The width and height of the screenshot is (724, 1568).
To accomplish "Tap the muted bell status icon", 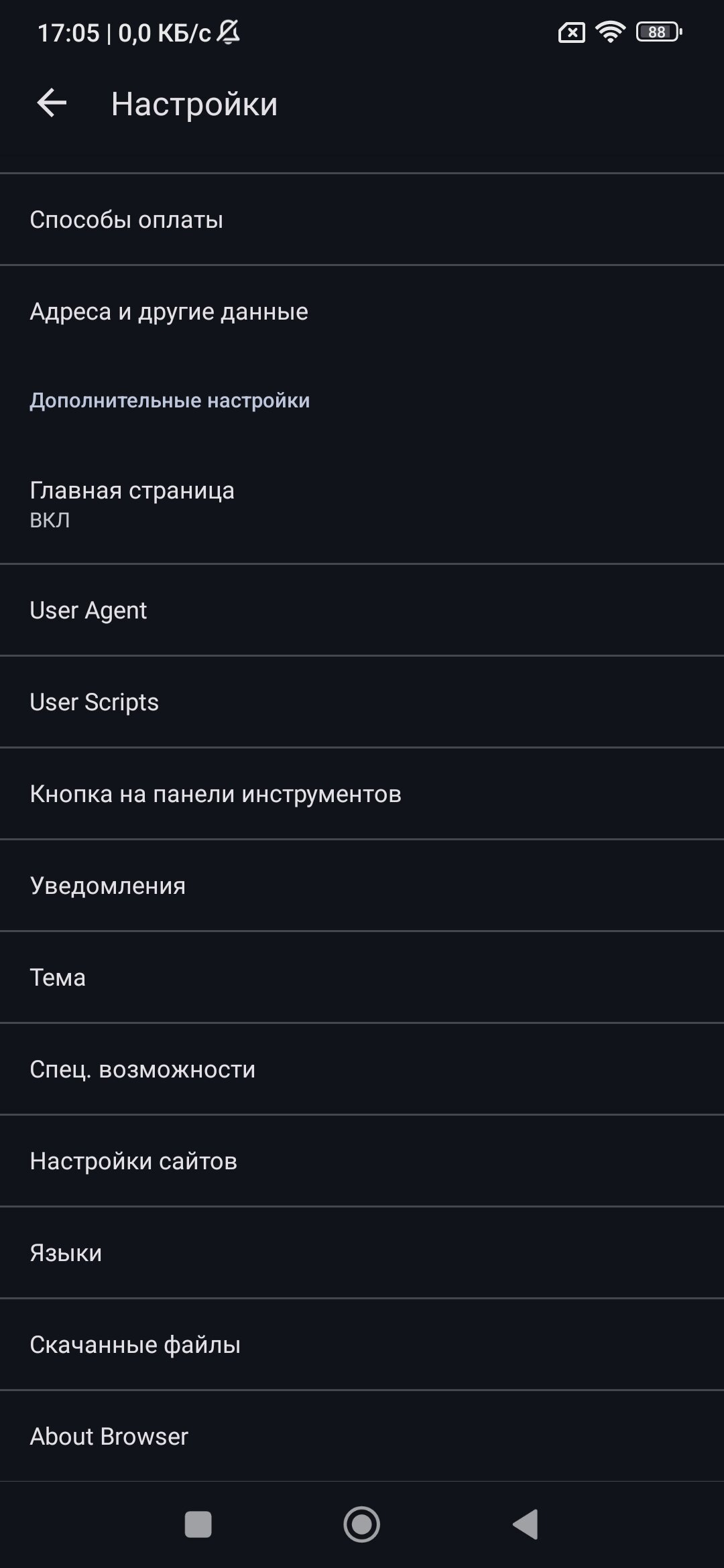I will (229, 32).
